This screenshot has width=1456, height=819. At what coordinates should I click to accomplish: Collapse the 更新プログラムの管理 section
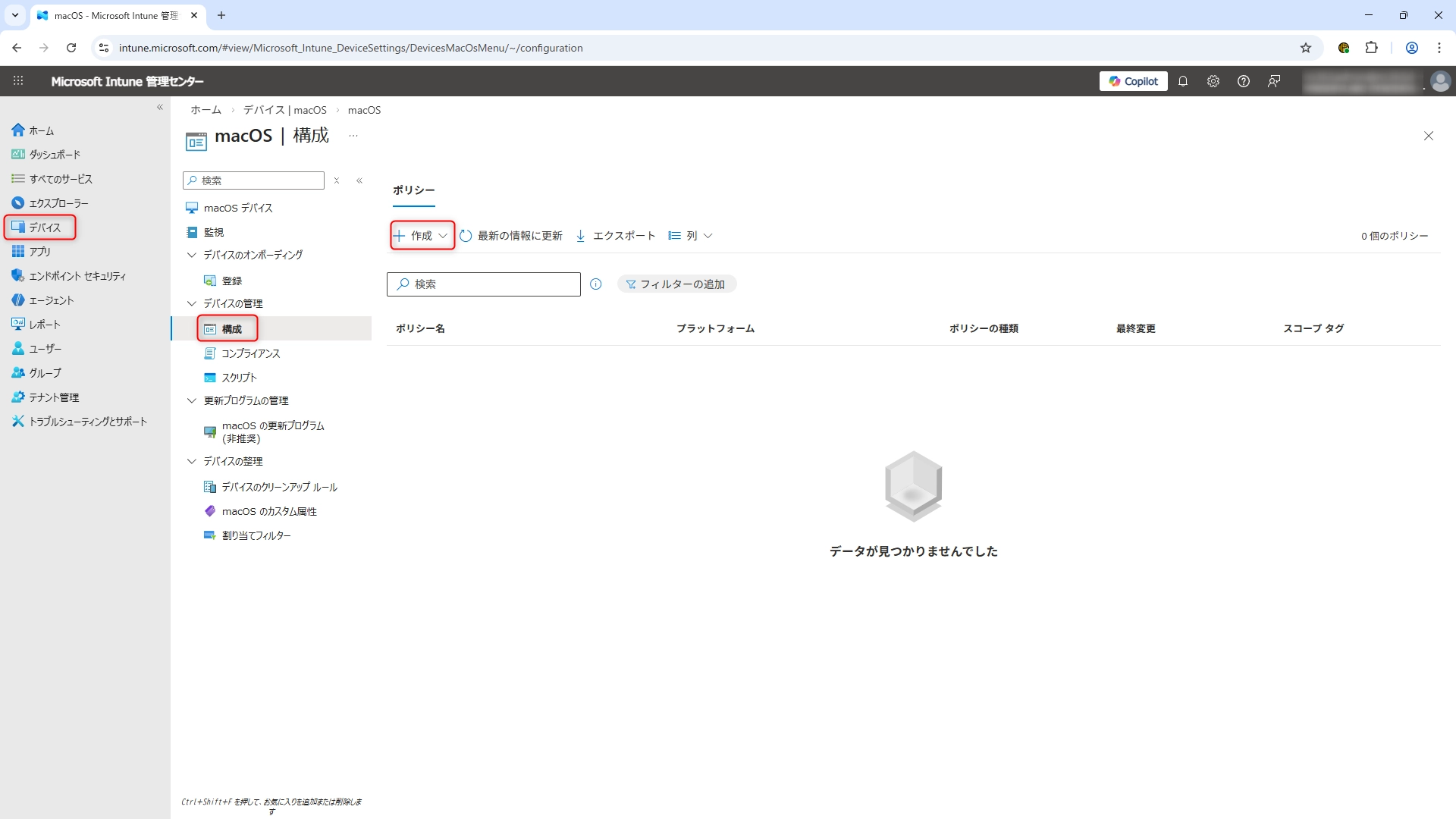pos(192,400)
